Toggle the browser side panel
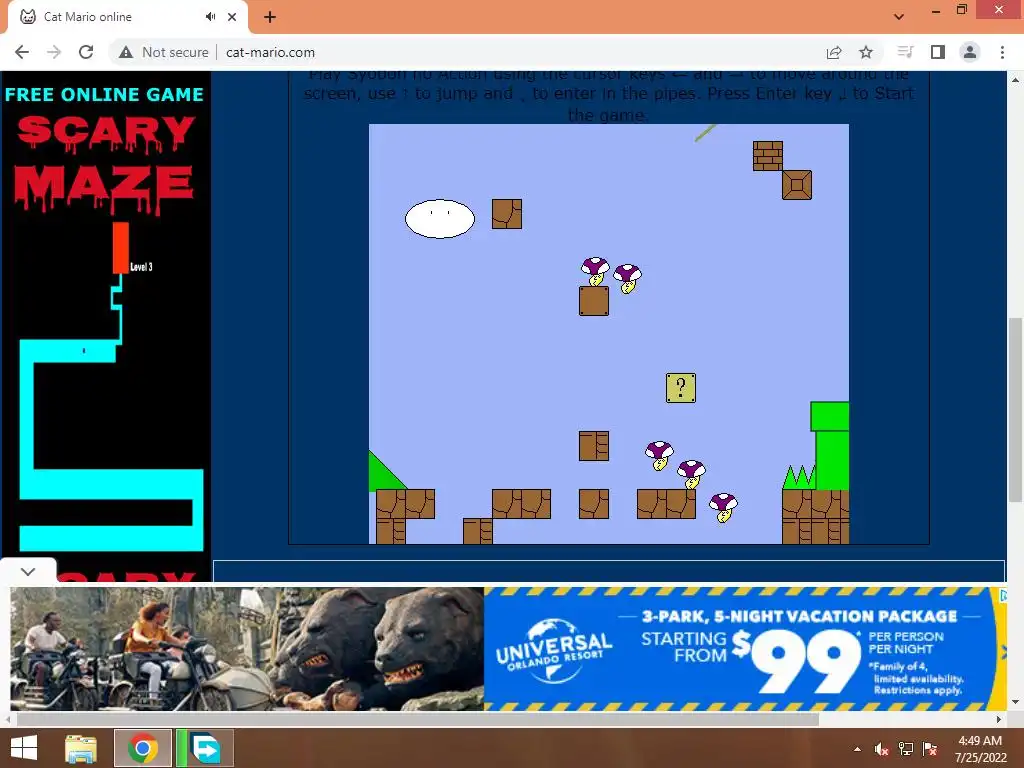The height and width of the screenshot is (768, 1024). pyautogui.click(x=938, y=52)
